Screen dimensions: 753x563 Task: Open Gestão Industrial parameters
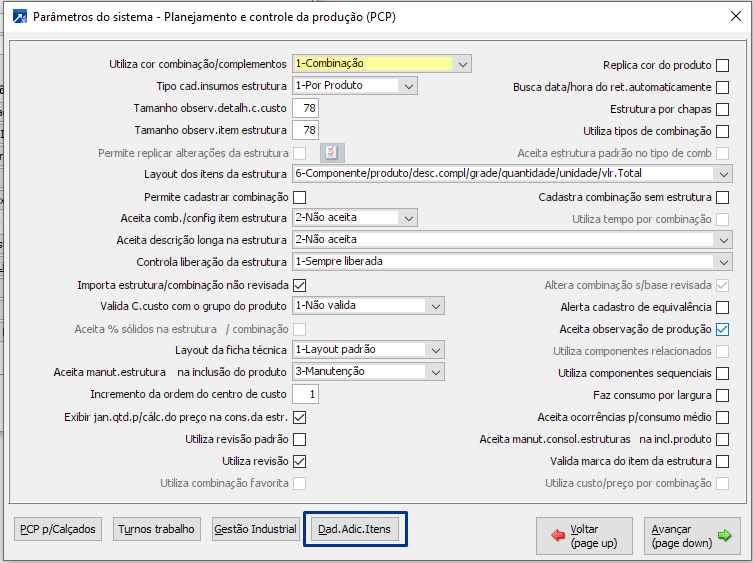point(255,529)
